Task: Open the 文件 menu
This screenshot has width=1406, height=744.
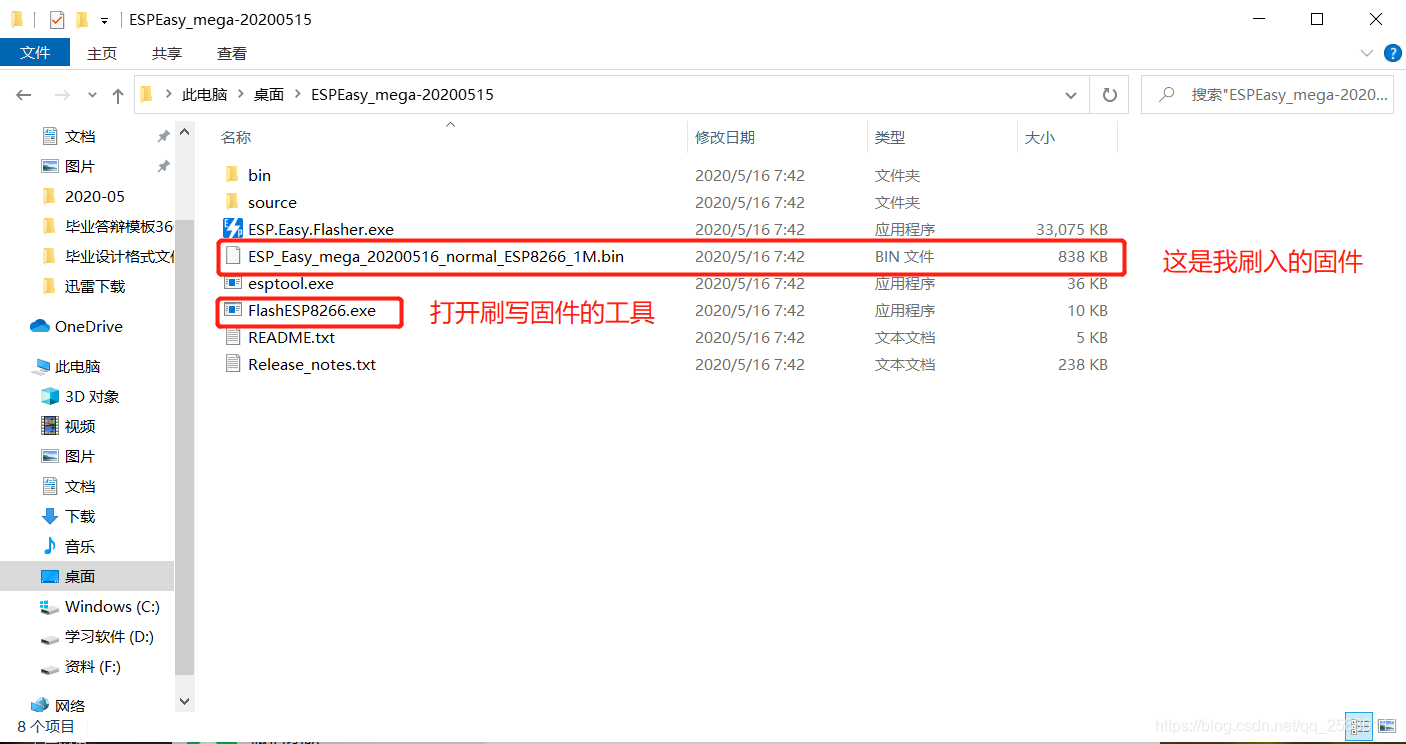Action: [35, 52]
